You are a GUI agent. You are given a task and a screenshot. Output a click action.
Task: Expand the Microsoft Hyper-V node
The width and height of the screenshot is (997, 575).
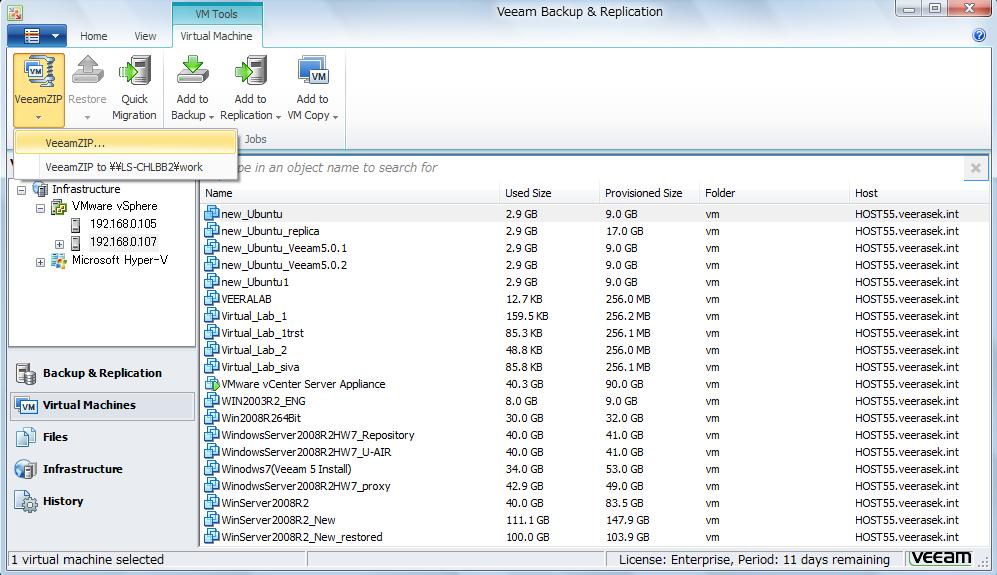pos(41,261)
